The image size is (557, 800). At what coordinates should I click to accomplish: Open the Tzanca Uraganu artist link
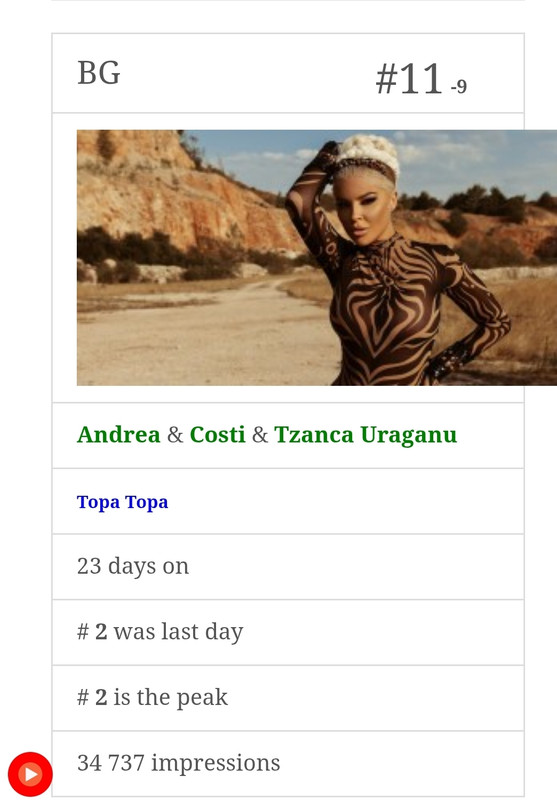click(365, 435)
